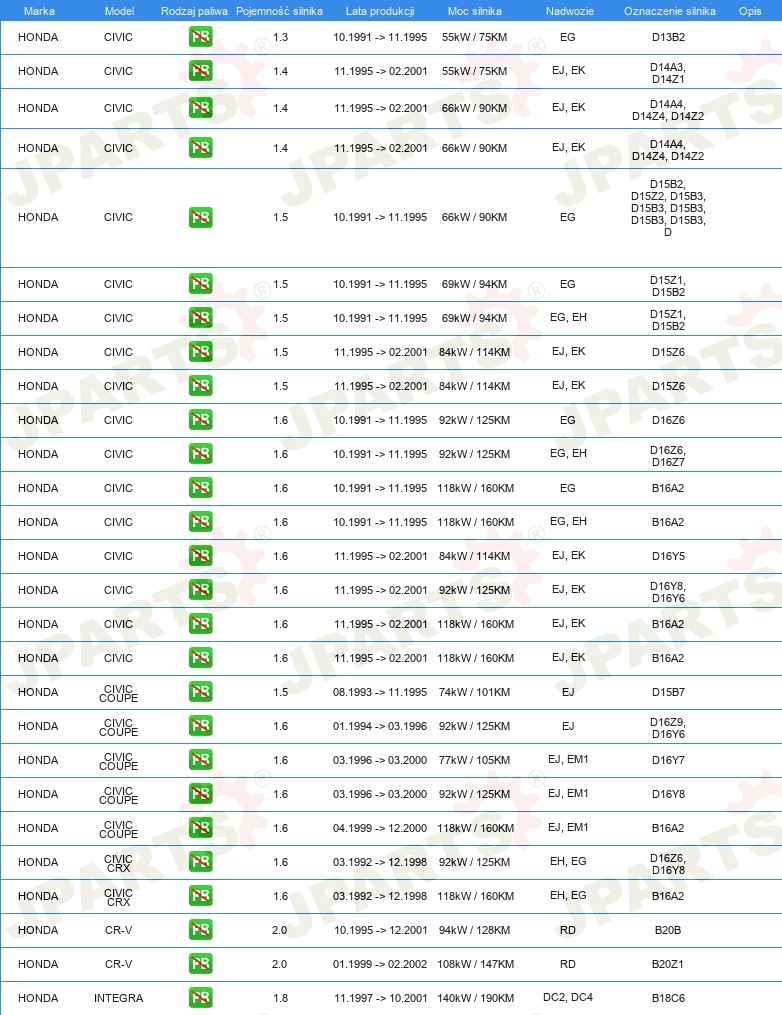
Task: Click fuel icon for 69kW Civic with EG body only
Action: pos(201,284)
